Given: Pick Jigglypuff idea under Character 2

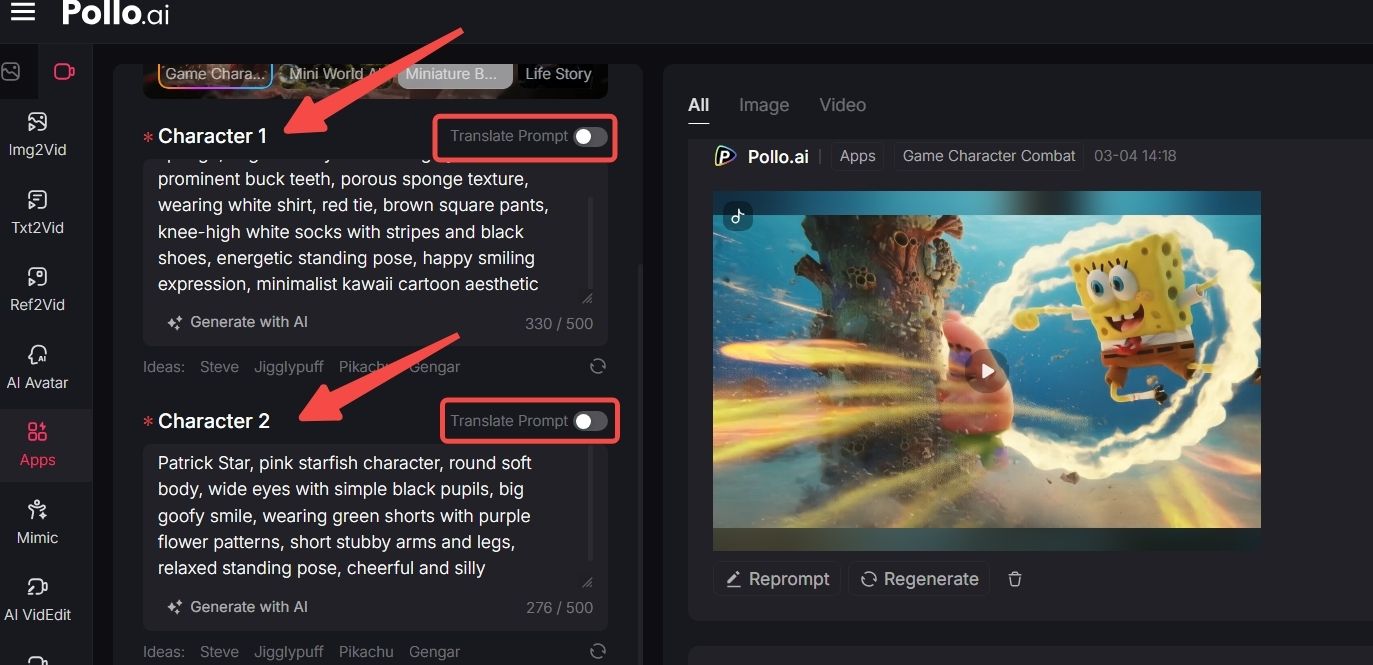Looking at the screenshot, I should click(289, 652).
